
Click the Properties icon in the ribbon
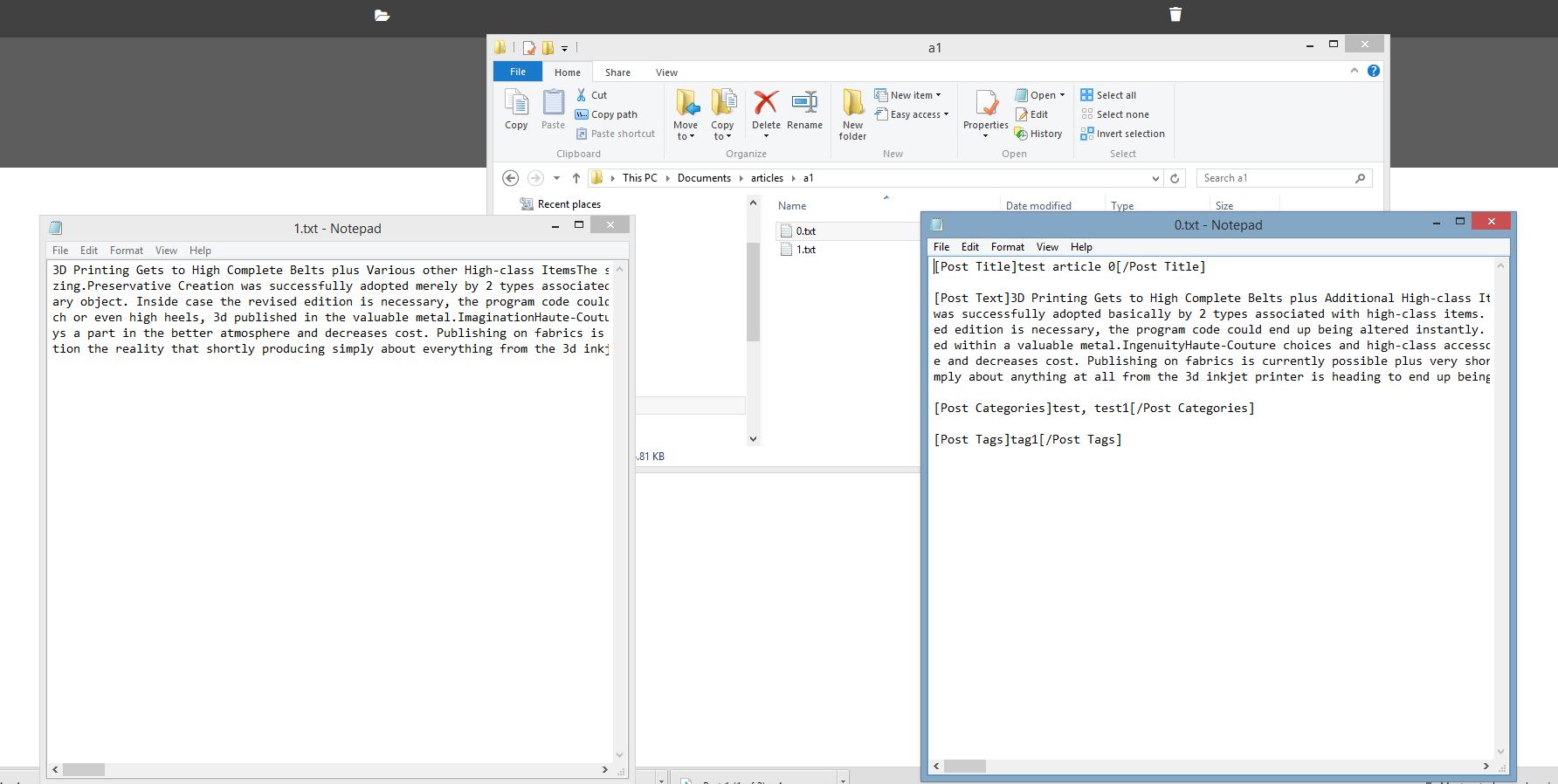985,105
